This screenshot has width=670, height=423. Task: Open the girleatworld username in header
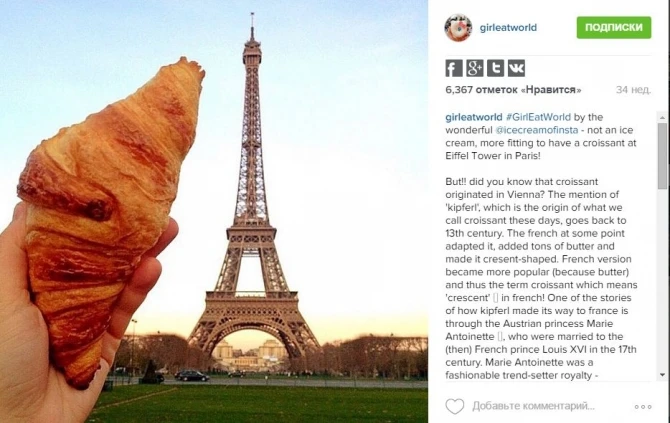(508, 28)
